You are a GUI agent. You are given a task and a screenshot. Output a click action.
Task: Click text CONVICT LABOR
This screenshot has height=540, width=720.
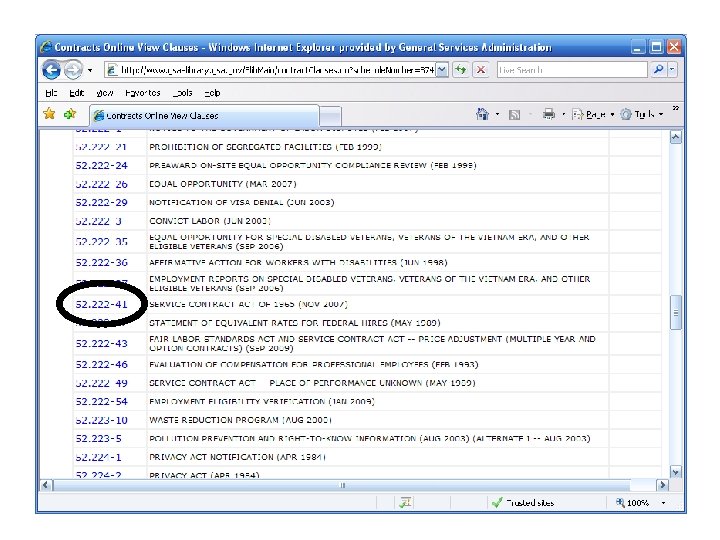(185, 221)
